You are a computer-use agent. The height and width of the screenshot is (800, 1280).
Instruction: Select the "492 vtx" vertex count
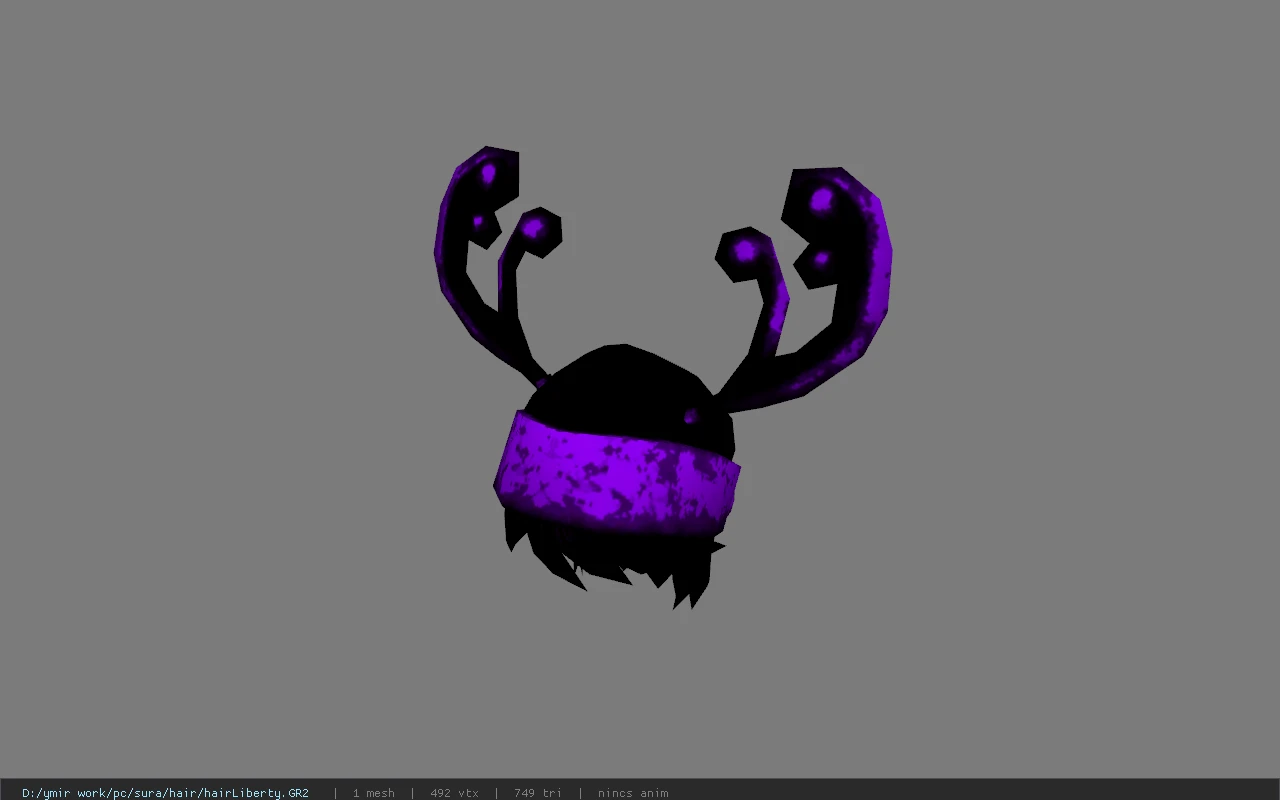point(454,793)
